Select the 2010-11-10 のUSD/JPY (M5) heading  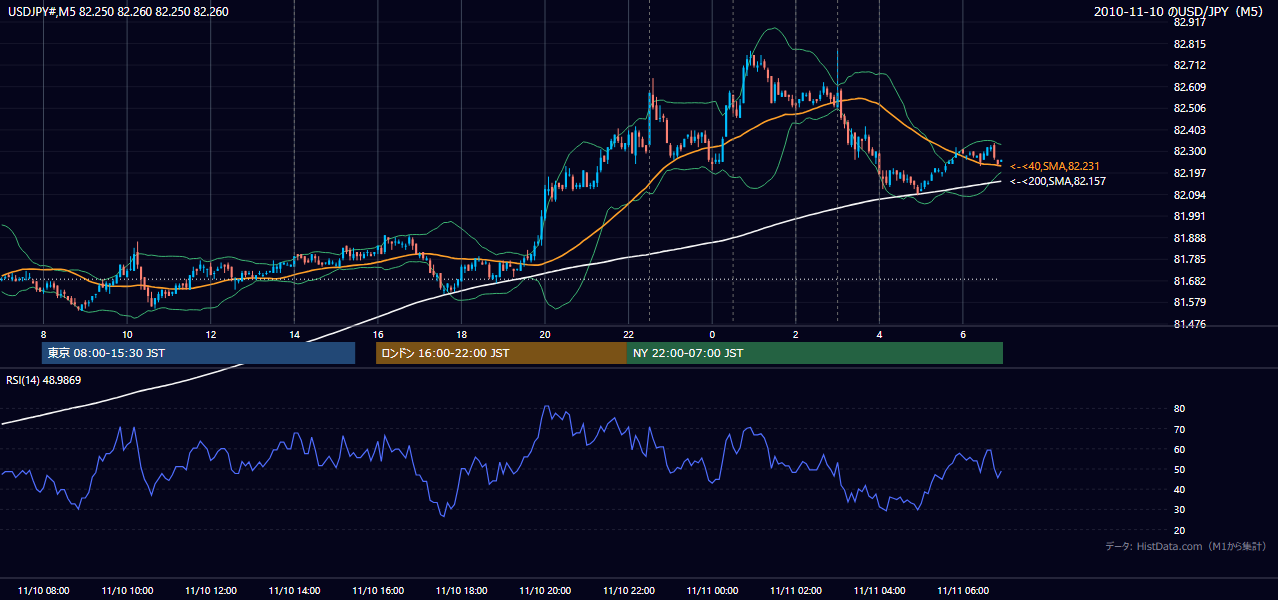coord(1180,12)
